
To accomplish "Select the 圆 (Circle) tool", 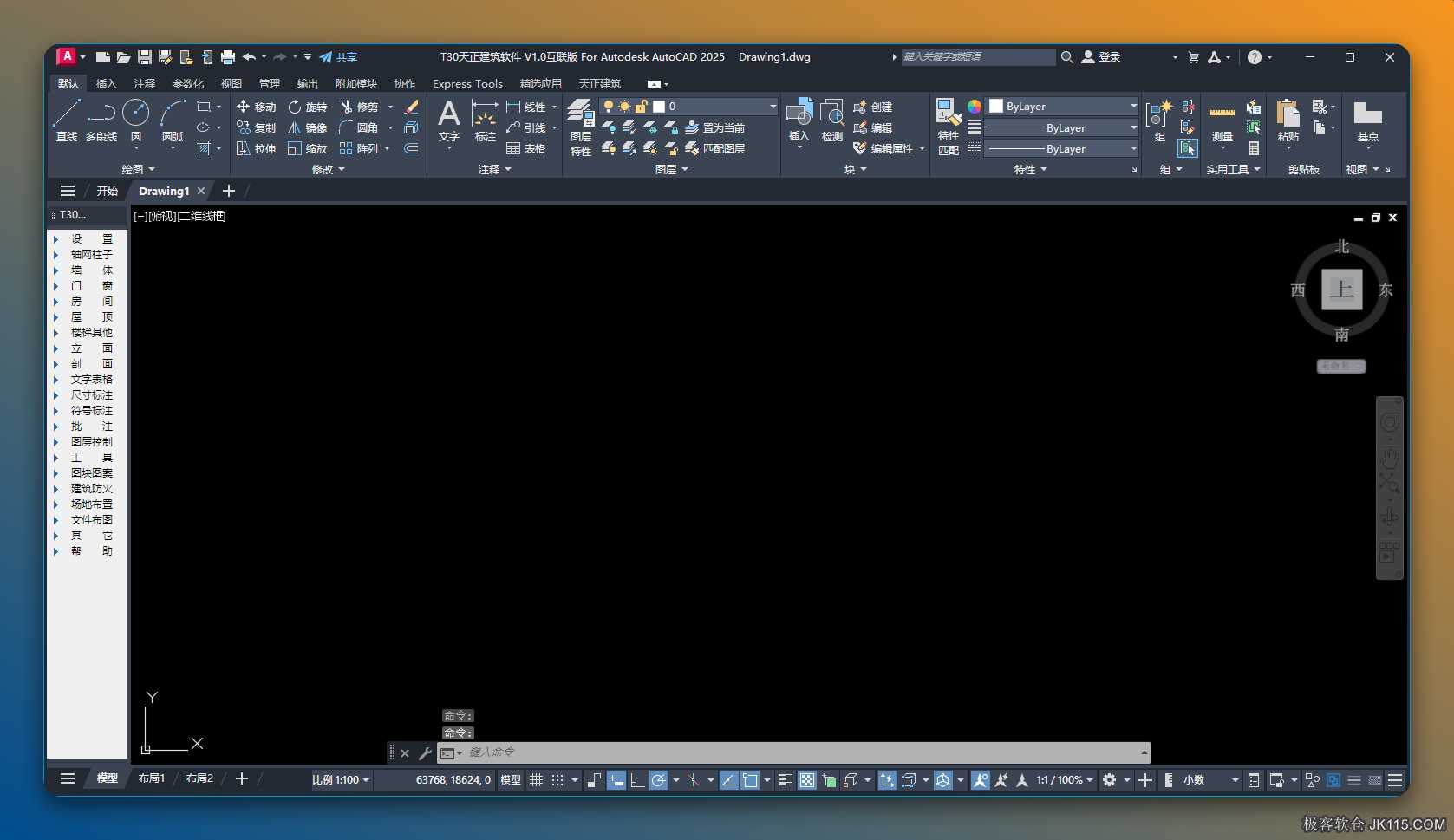I will point(136,120).
